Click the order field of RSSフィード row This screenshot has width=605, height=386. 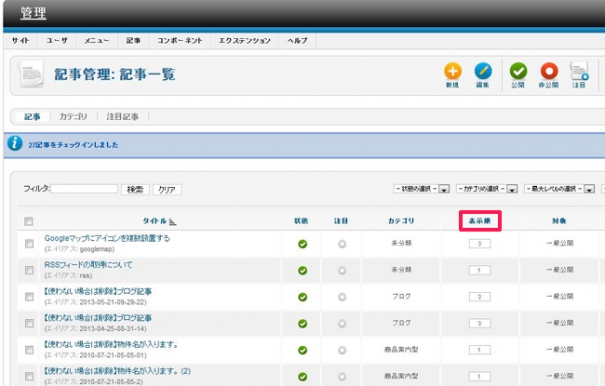point(480,270)
